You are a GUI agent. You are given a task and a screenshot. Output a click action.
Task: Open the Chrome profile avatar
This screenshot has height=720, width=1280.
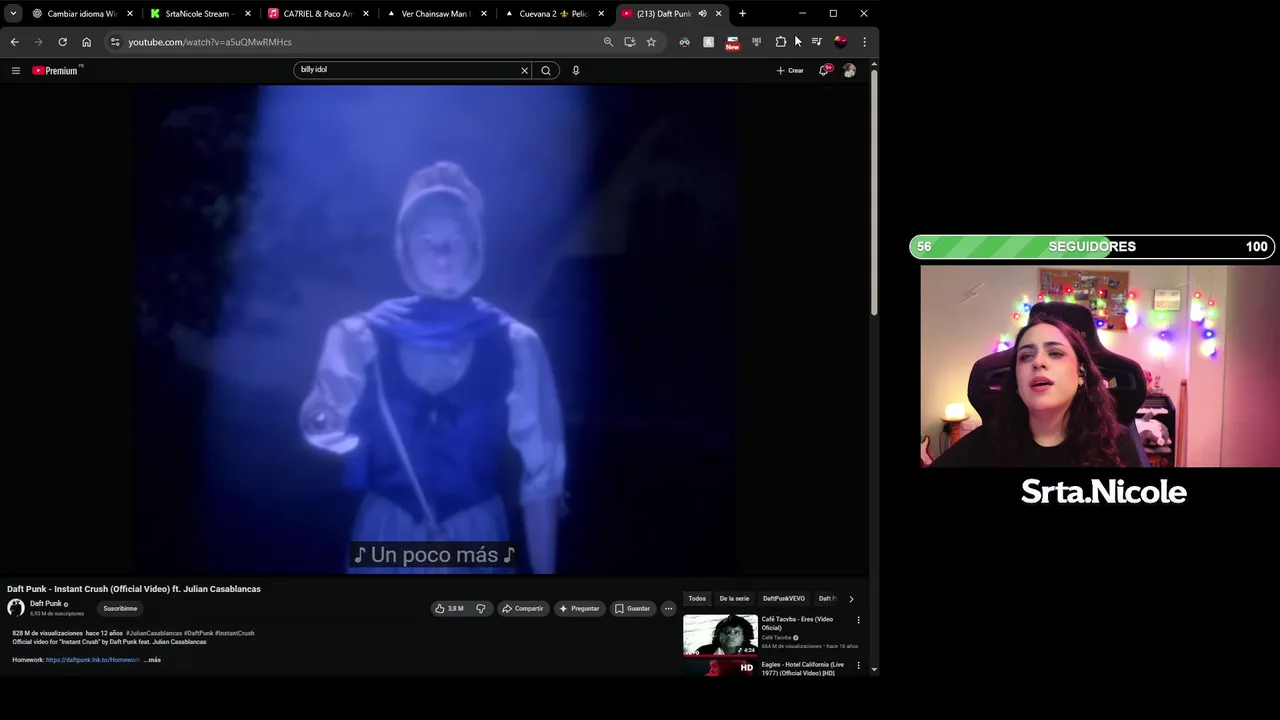click(x=840, y=42)
